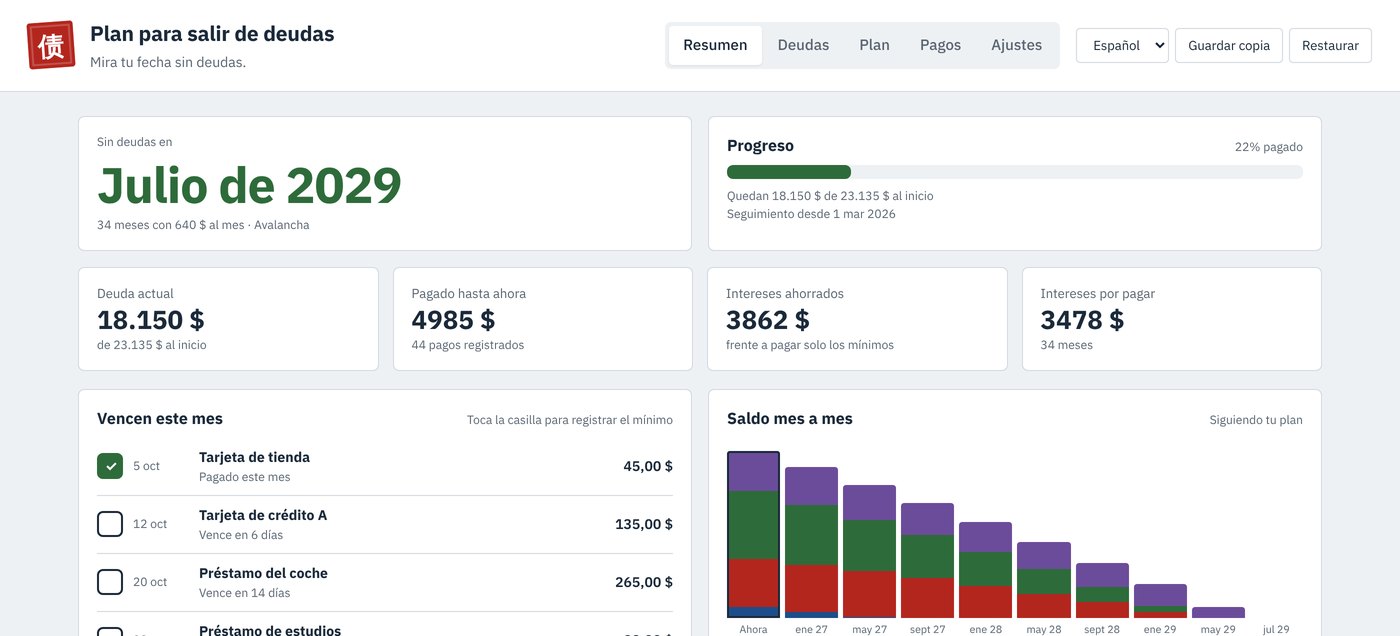Click the sept 27 stacked bar
Viewport: 1400px width, 636px height.
point(927,560)
